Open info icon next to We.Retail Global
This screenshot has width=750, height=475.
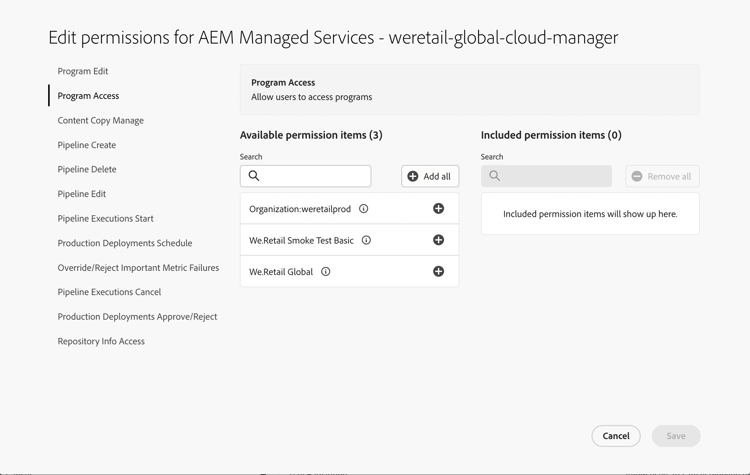(x=326, y=272)
